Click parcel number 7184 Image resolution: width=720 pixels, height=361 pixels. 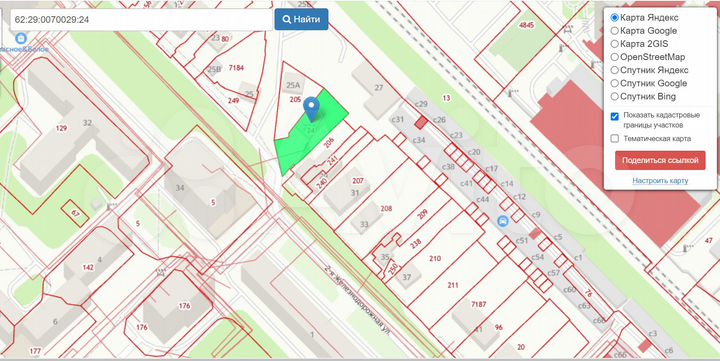coord(236,68)
